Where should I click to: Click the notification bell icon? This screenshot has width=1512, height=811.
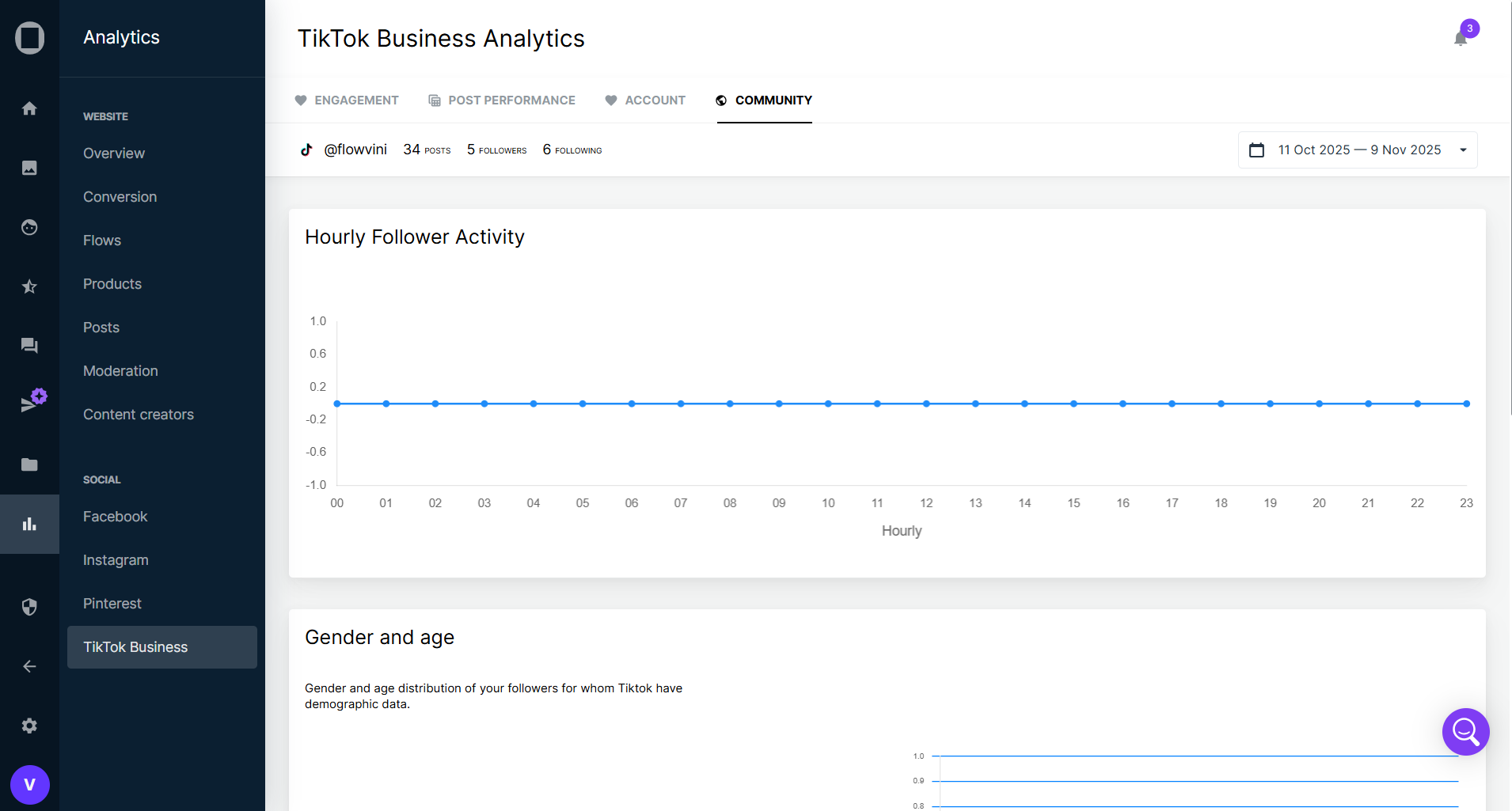coord(1461,38)
